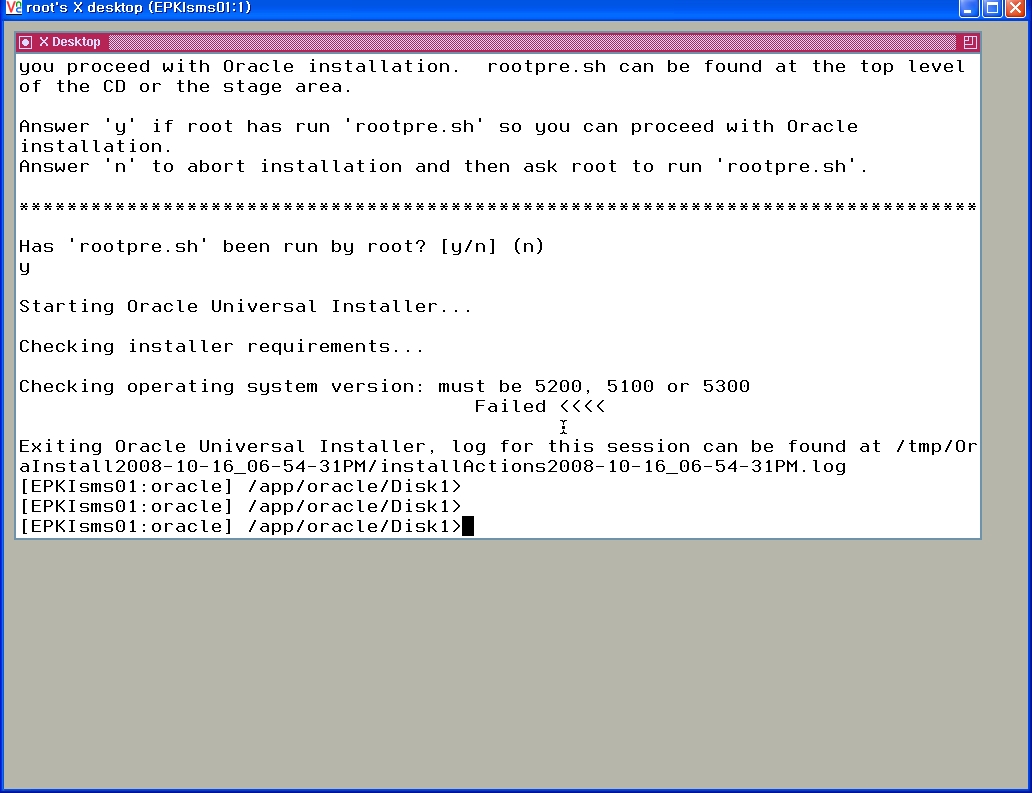Minimize the root's X desktop VNC window
The height and width of the screenshot is (793, 1032).
[x=968, y=9]
